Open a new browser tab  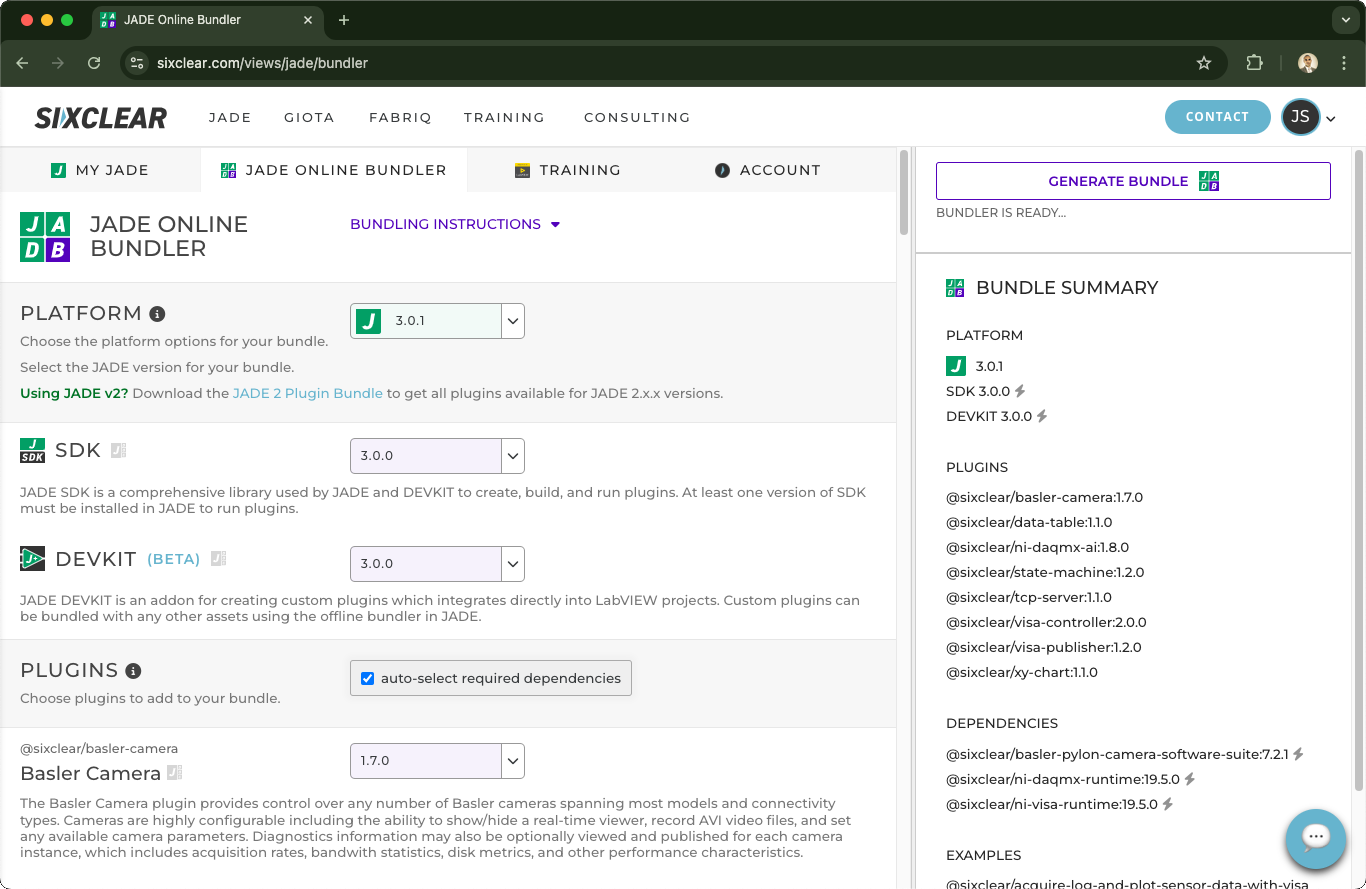pos(344,20)
